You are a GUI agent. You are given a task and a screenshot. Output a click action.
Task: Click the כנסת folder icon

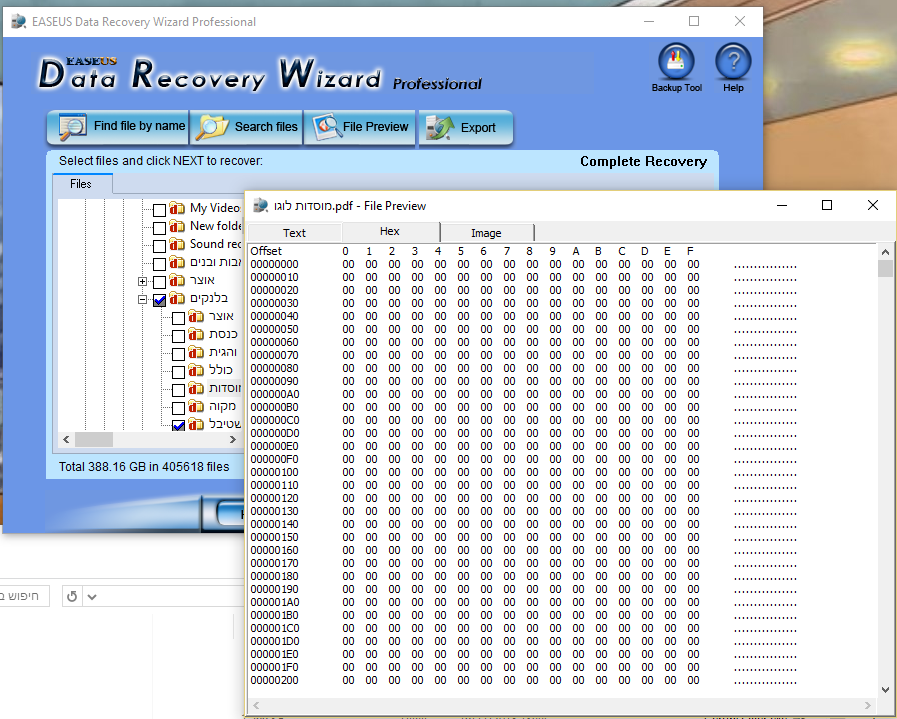(x=196, y=334)
